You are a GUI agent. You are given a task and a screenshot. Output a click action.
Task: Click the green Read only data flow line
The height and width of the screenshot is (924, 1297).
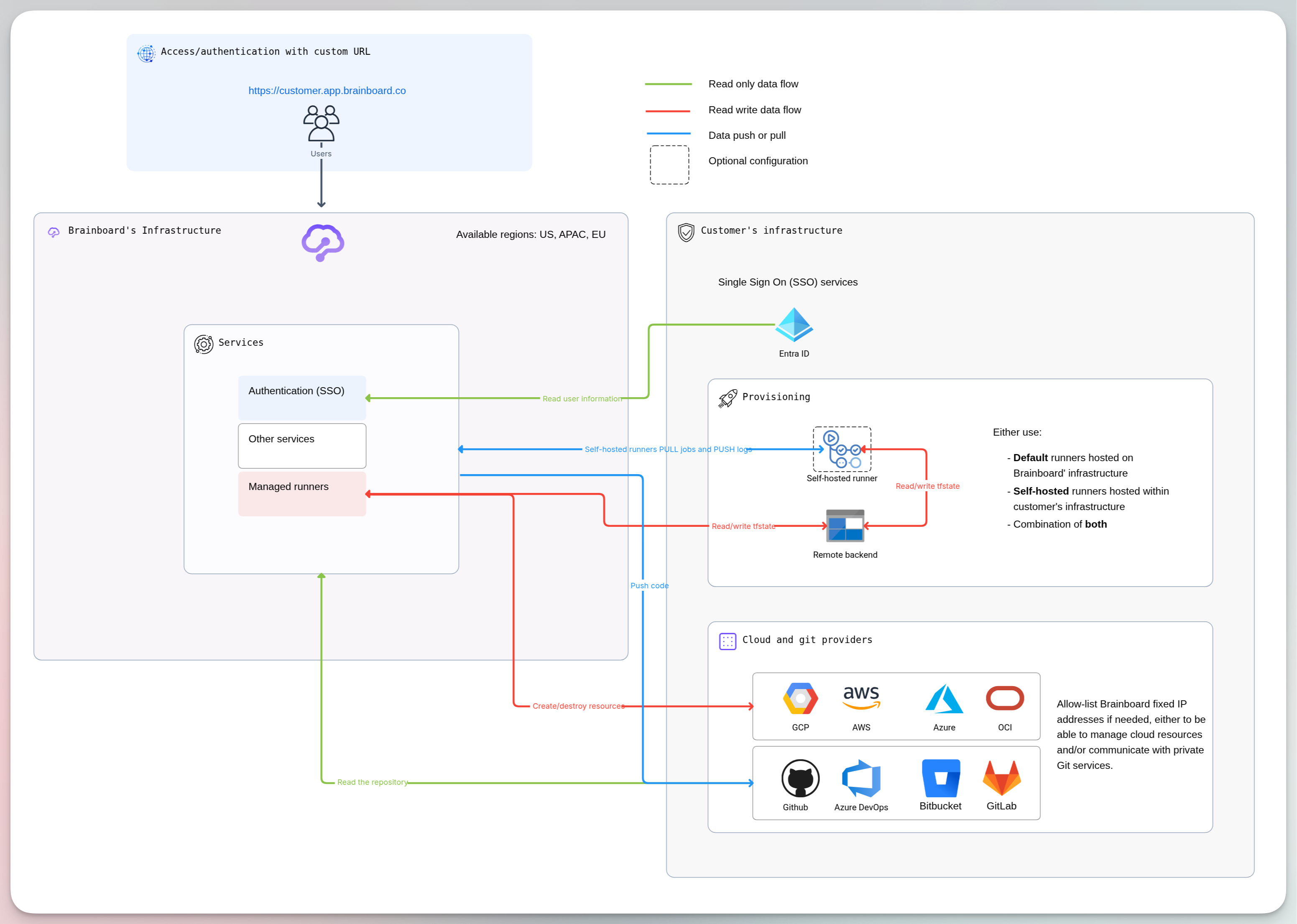tap(668, 84)
